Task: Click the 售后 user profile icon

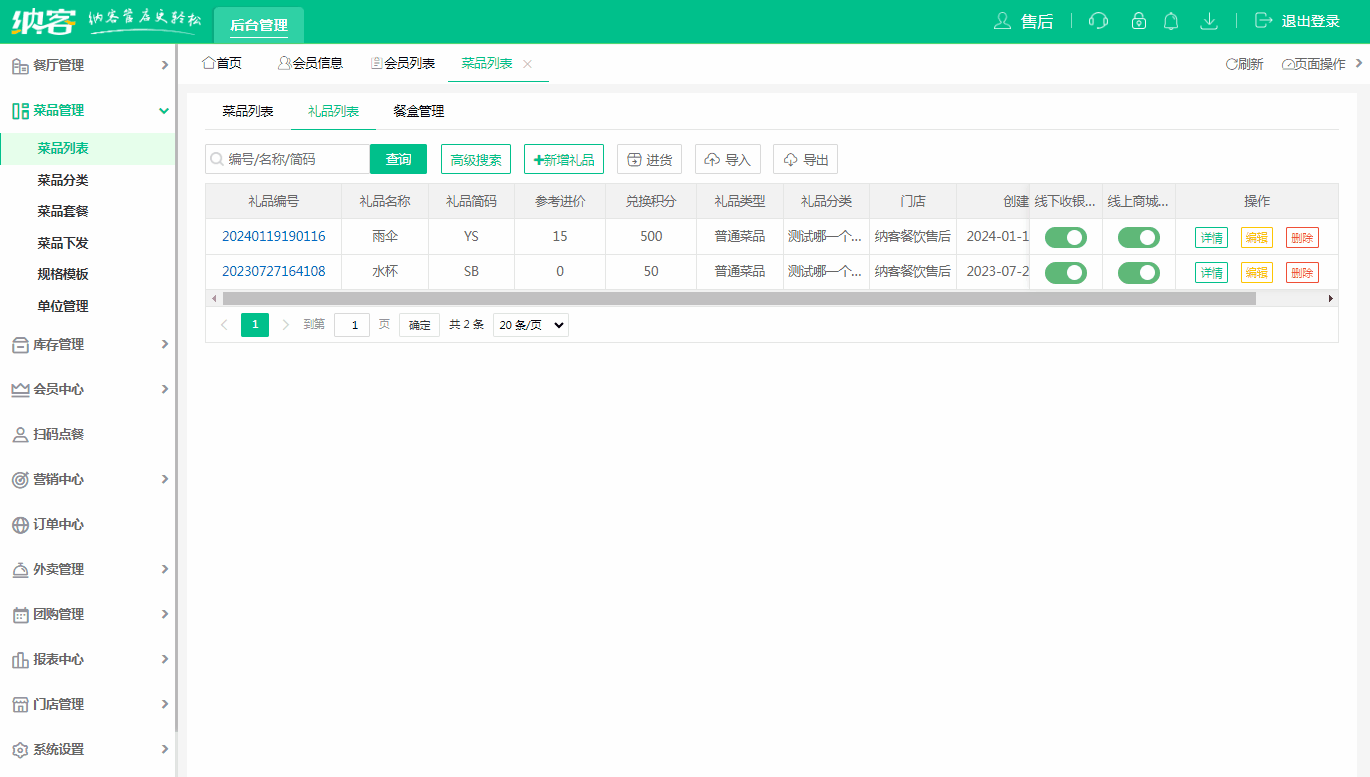Action: point(1003,20)
